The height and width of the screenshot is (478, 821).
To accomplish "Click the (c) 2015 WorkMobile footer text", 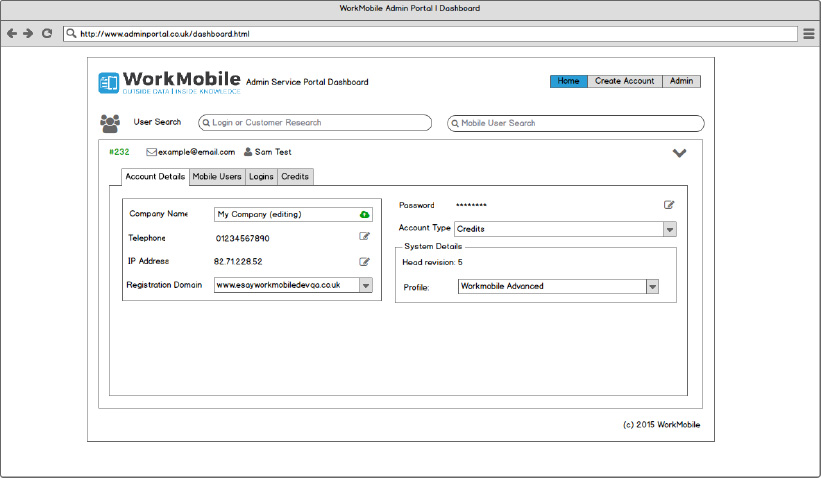I will click(x=661, y=425).
